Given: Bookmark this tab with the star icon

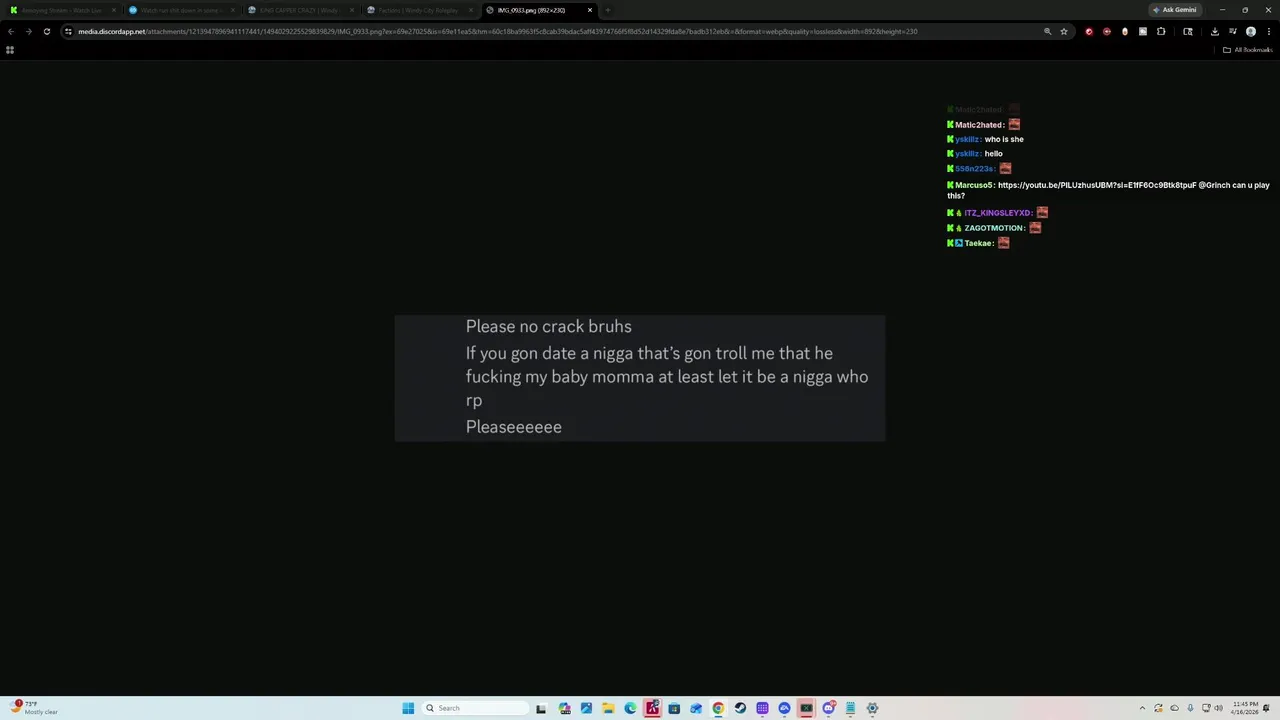Looking at the screenshot, I should tap(1064, 31).
